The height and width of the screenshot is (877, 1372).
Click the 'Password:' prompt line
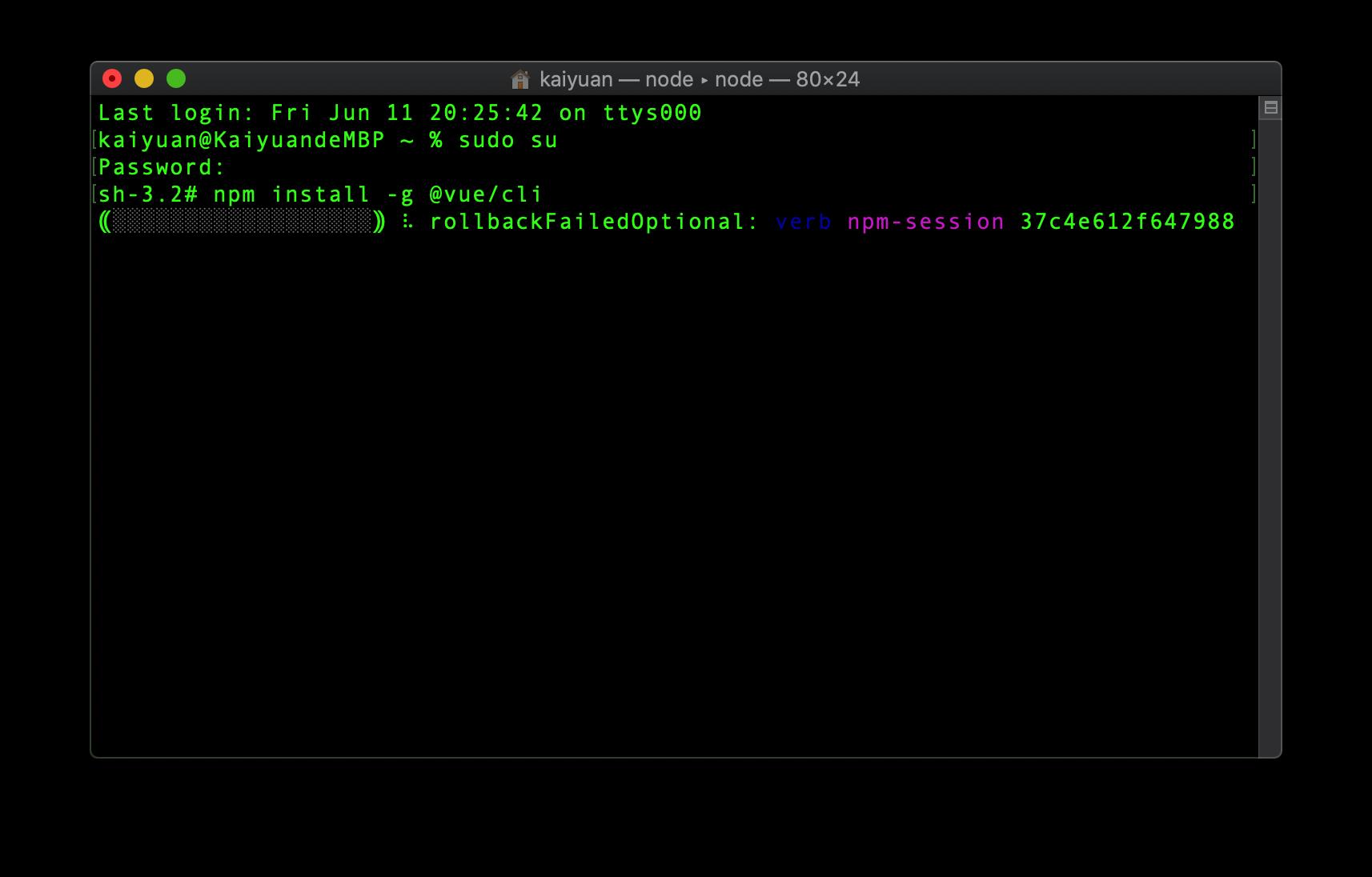pos(162,167)
